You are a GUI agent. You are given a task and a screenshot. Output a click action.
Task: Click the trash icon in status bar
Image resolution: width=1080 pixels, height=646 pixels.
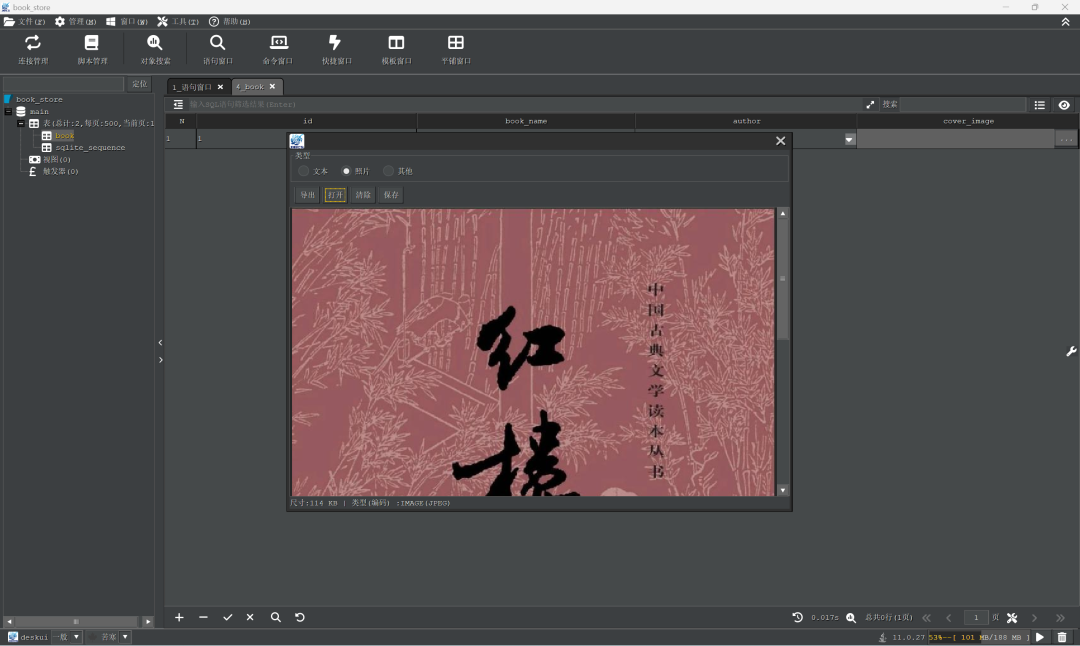point(1062,637)
